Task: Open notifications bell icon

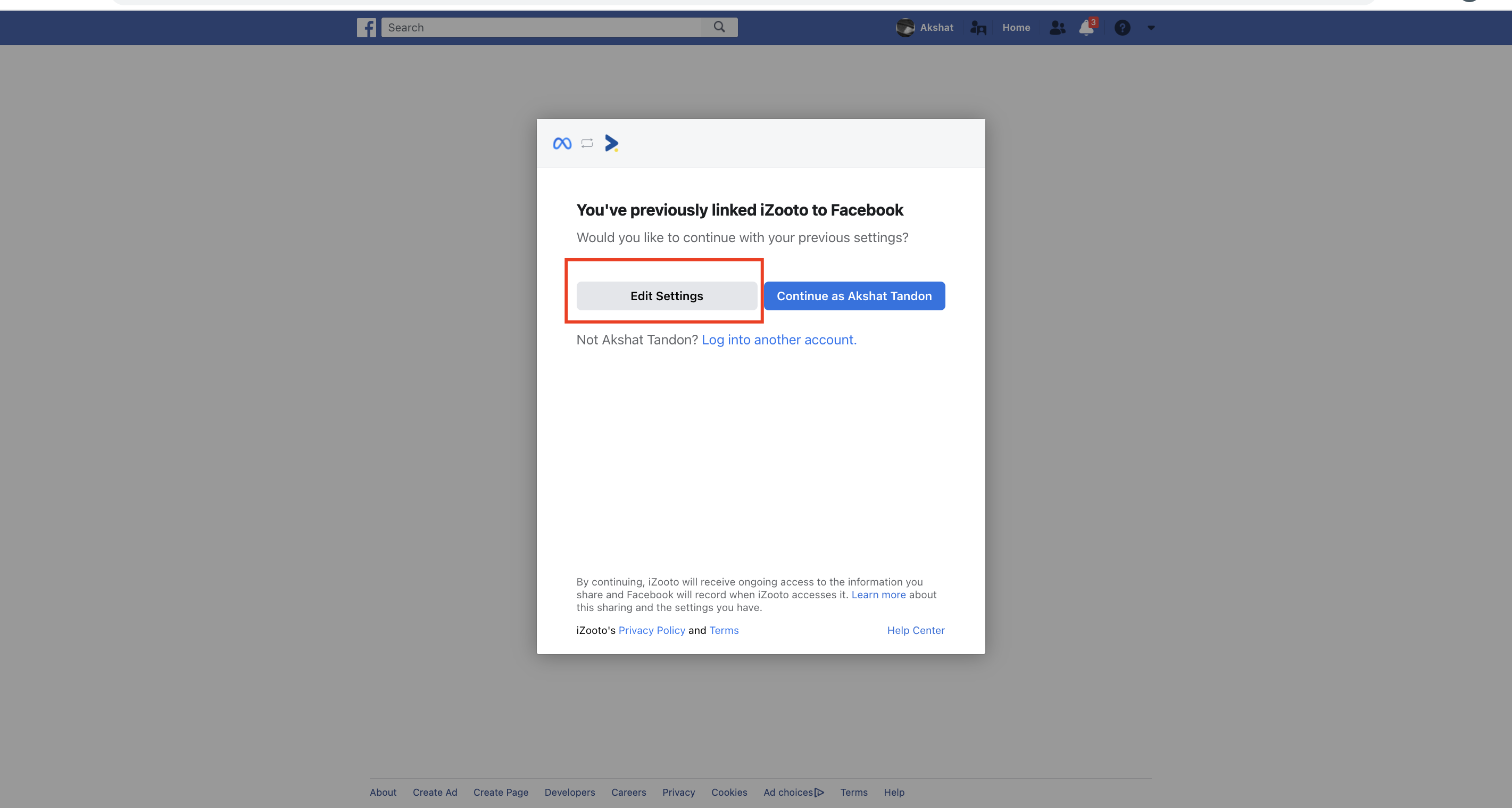Action: 1086,28
